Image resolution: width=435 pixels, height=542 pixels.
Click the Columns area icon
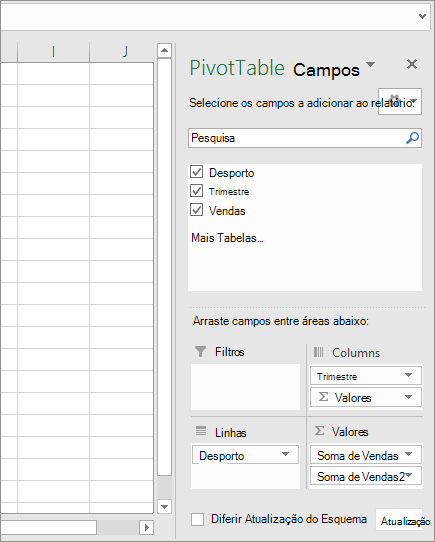tap(318, 352)
